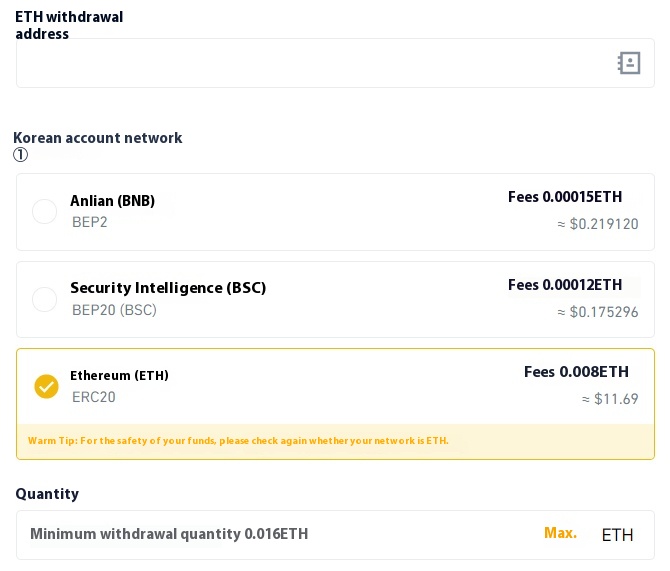The image size is (670, 571).
Task: Open address book icon in withdrawal field
Action: click(x=628, y=63)
